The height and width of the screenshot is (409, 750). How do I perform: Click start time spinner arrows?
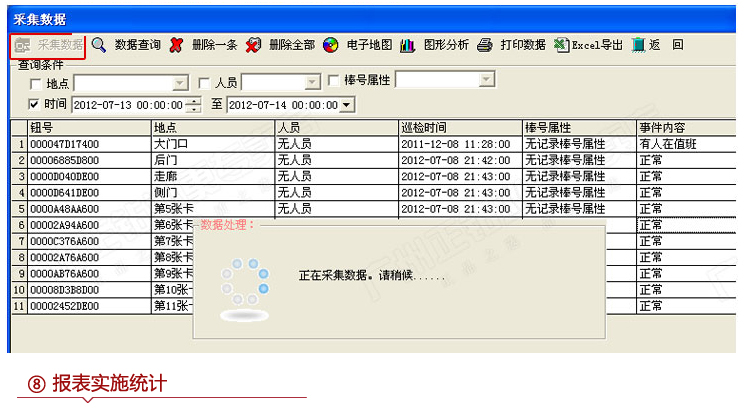[x=193, y=105]
